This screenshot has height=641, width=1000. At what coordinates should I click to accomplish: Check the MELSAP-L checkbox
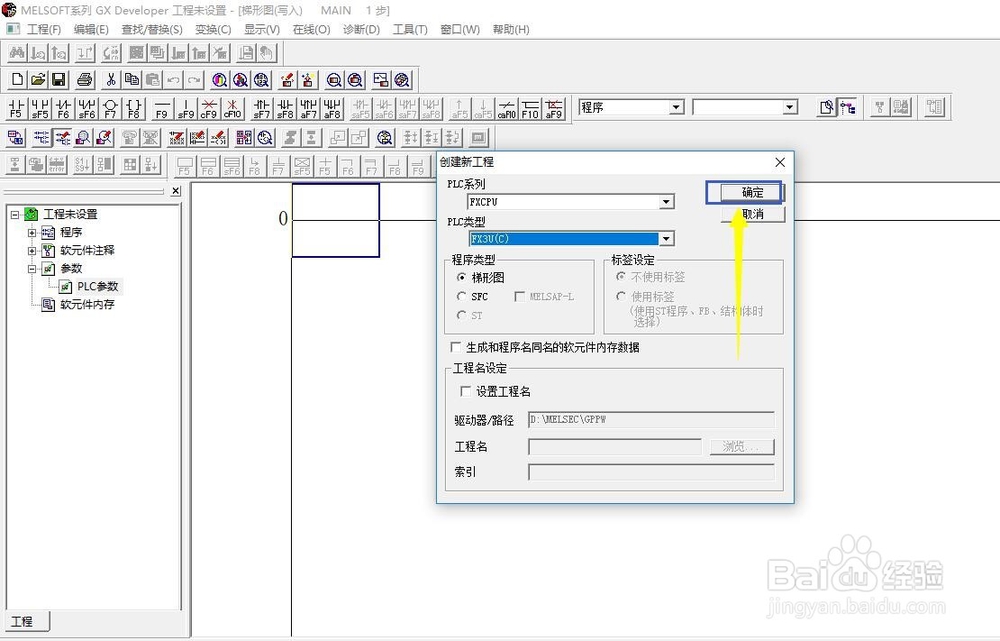click(519, 297)
